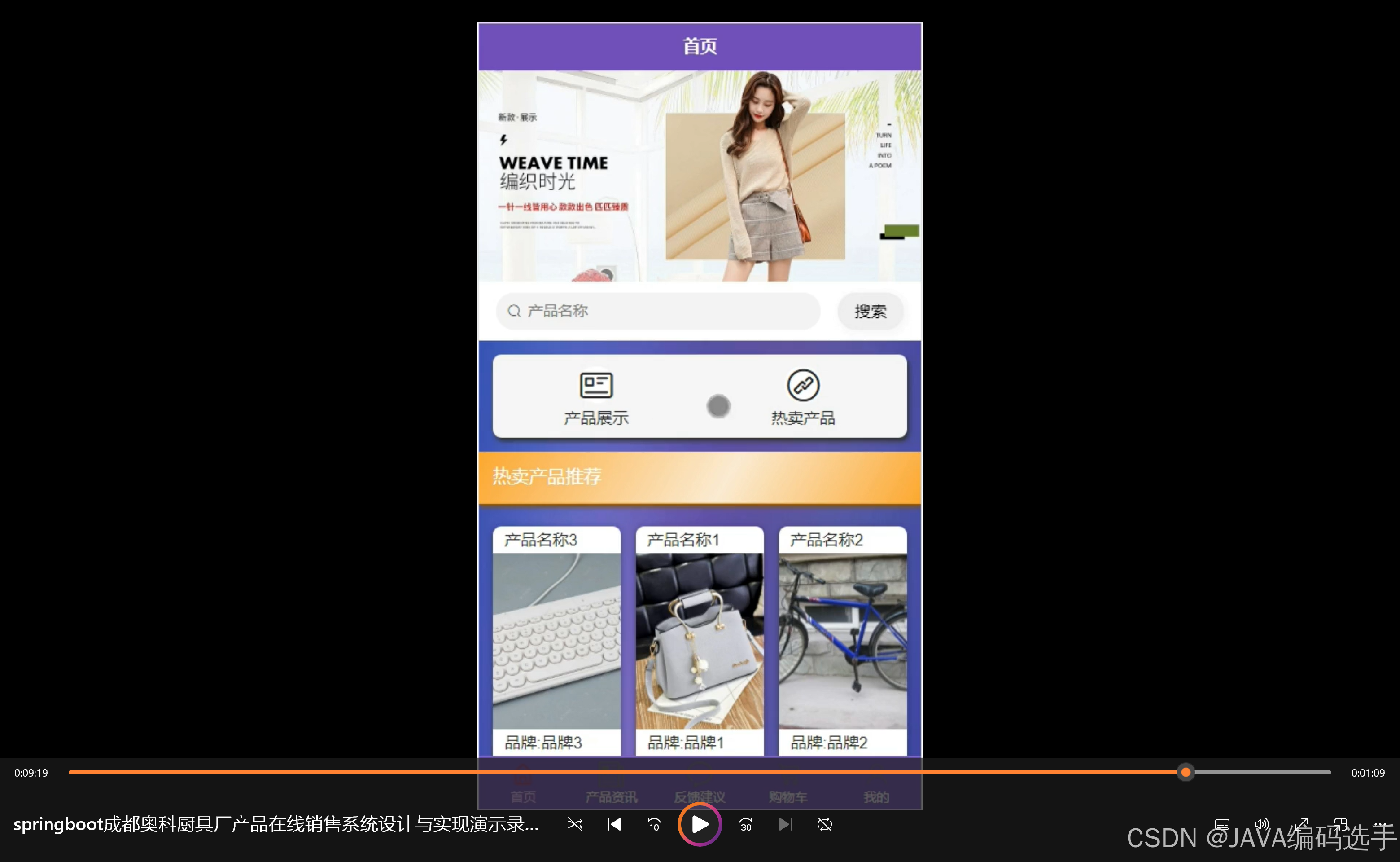Click the magnifier icon in search box
This screenshot has width=1400, height=862.
(514, 311)
